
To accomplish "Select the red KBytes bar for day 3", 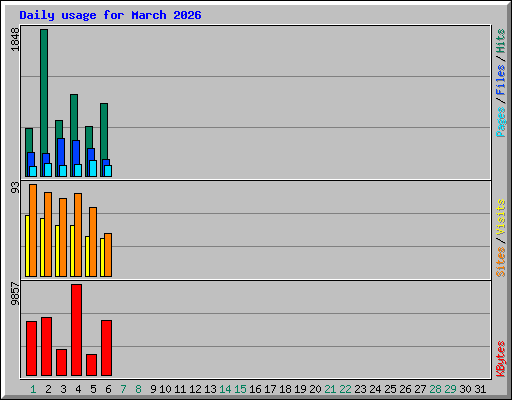I will click(x=61, y=362).
